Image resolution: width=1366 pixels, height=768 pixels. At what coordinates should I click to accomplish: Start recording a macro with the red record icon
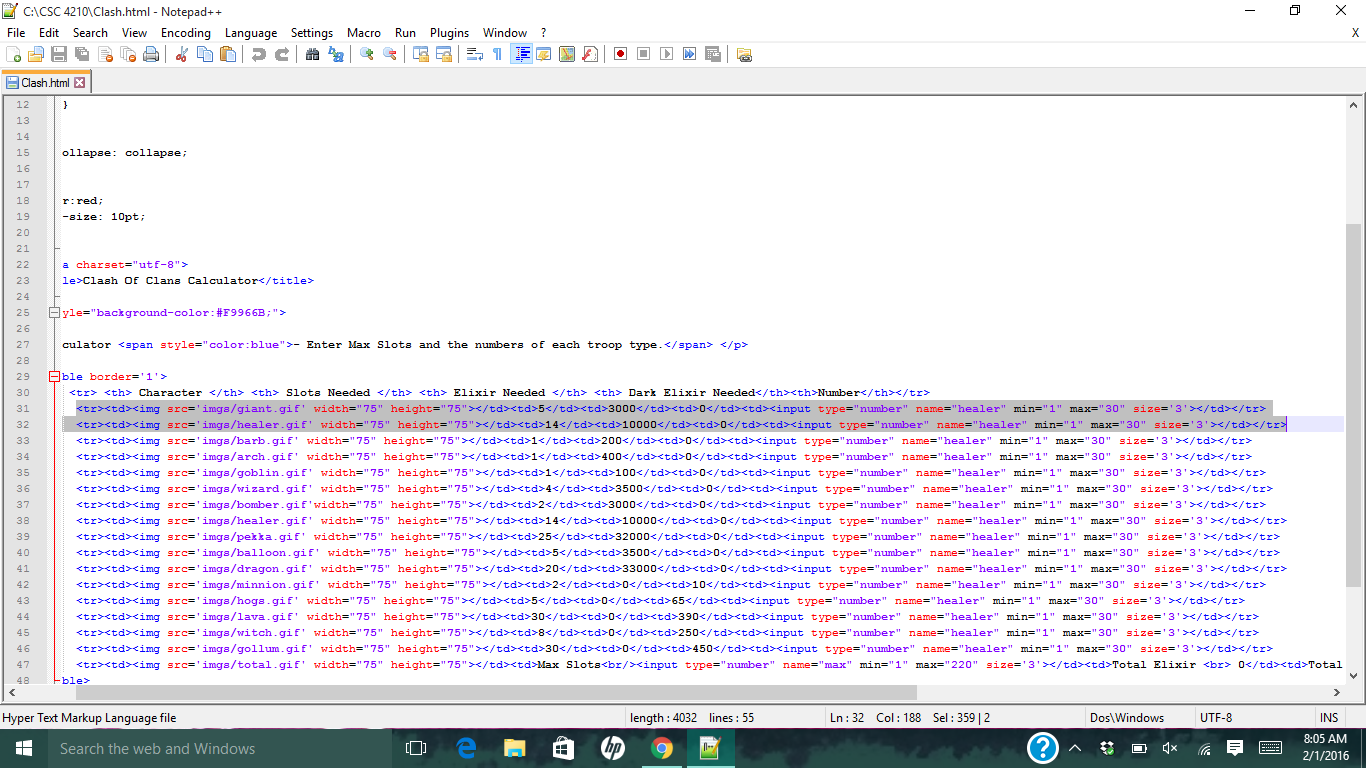(620, 53)
